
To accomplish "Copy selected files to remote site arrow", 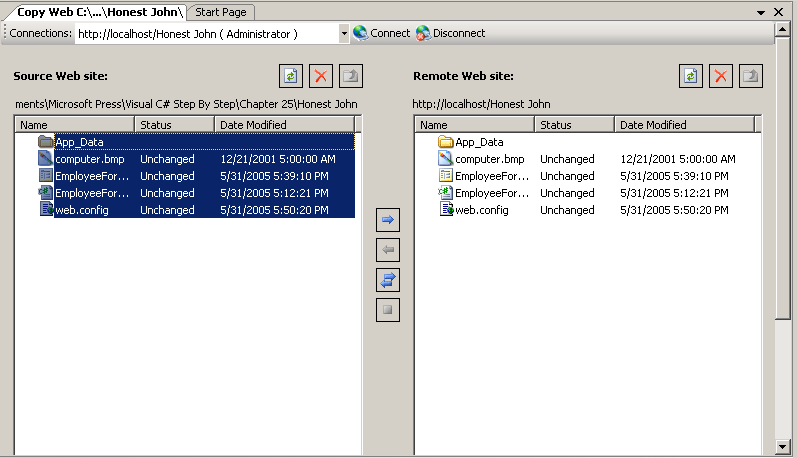I will pyautogui.click(x=389, y=219).
